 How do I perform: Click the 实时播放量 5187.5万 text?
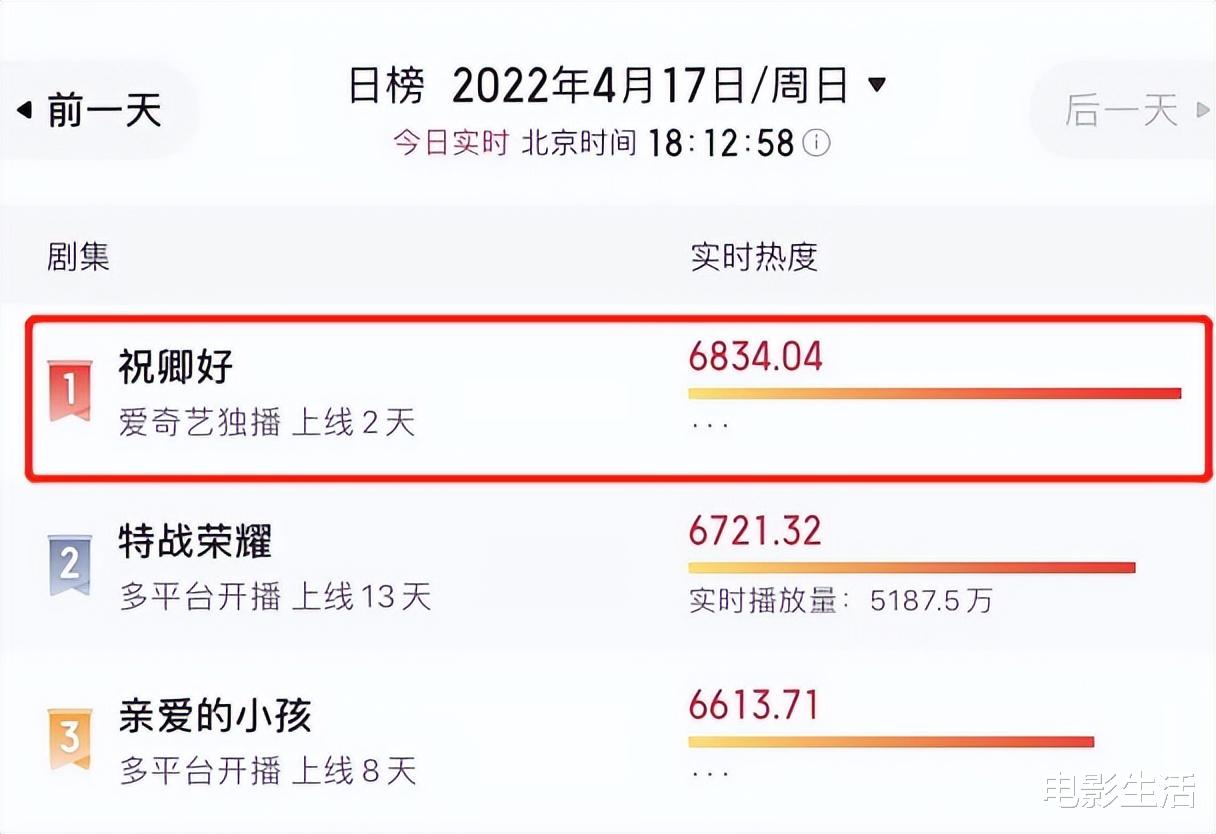tap(841, 600)
